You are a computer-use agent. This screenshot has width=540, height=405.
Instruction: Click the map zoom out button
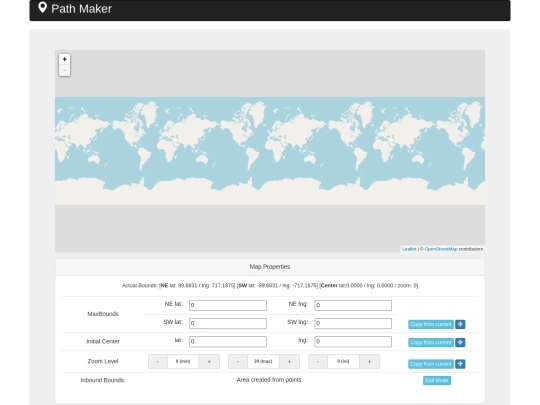pos(64,70)
